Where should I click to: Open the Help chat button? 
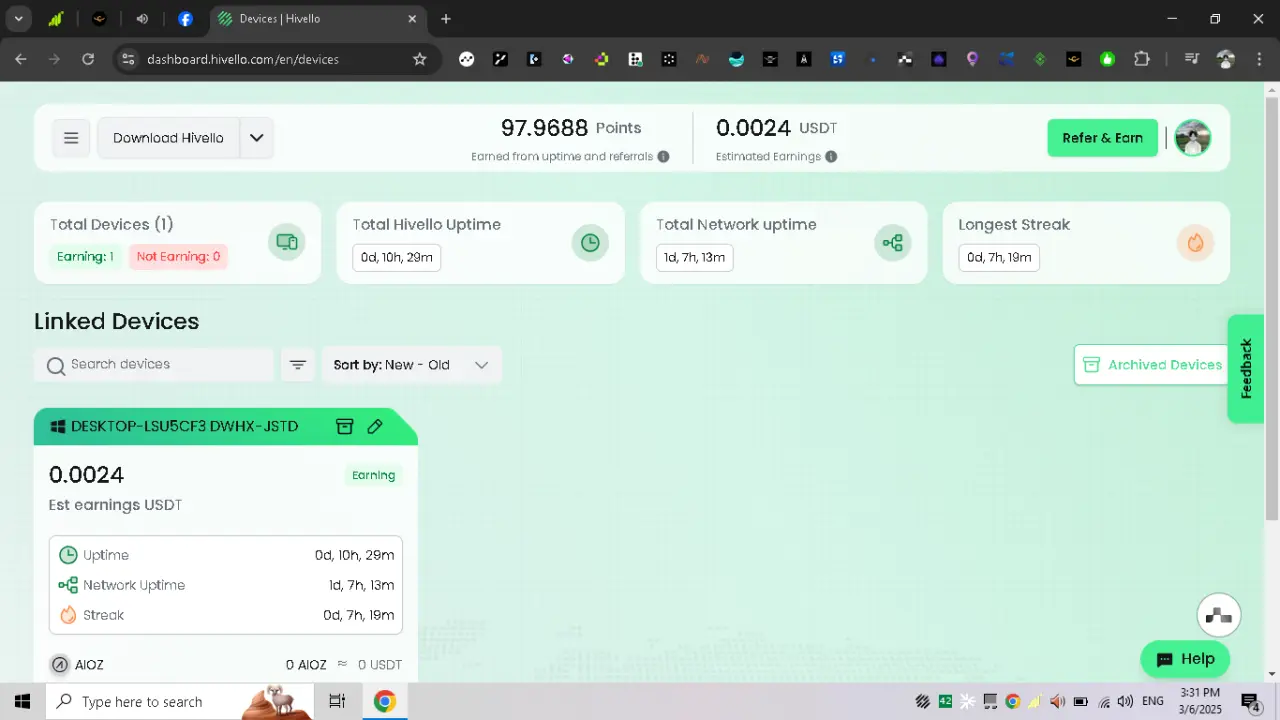[1185, 659]
